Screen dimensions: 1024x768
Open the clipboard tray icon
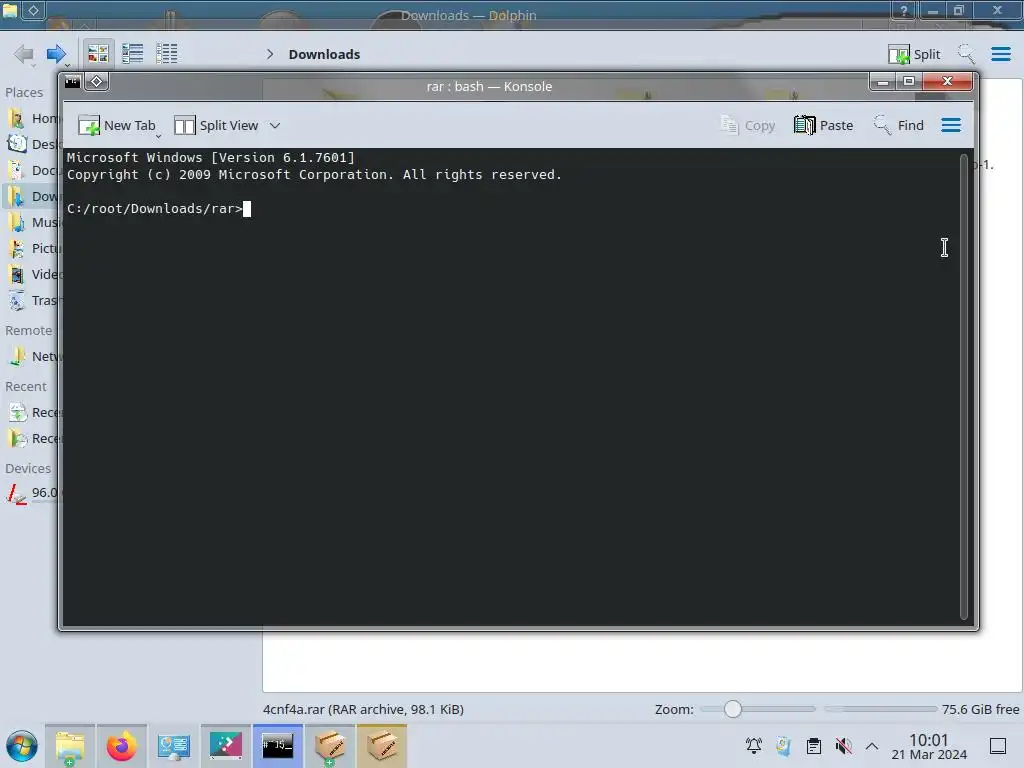(x=814, y=746)
